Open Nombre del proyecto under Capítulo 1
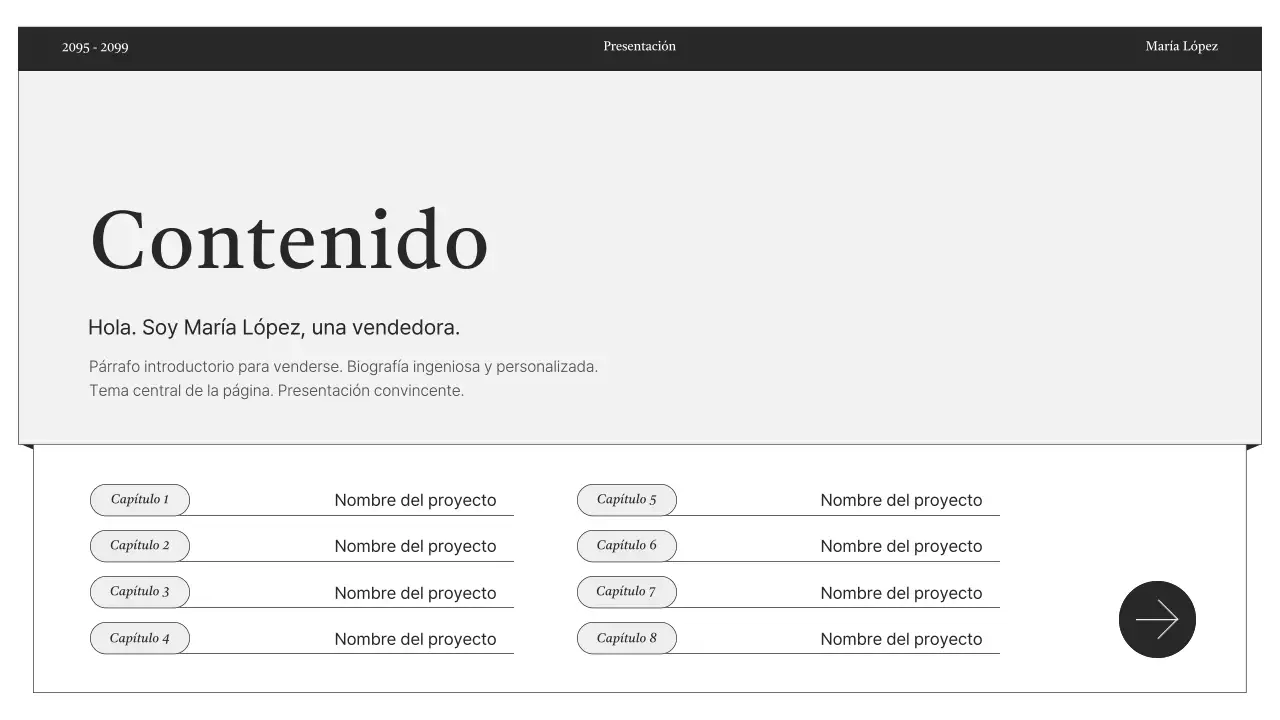The width and height of the screenshot is (1280, 720). pos(416,500)
